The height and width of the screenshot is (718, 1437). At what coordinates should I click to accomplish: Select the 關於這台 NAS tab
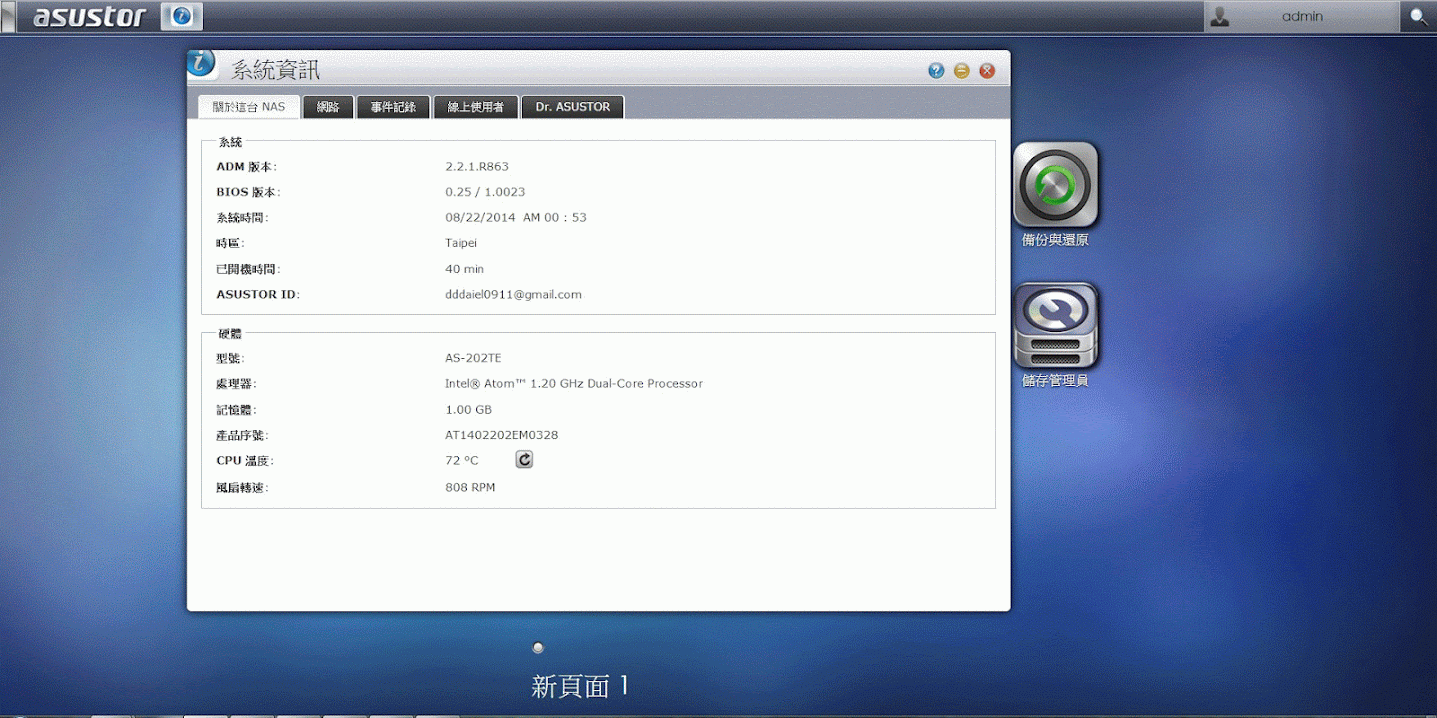point(249,107)
